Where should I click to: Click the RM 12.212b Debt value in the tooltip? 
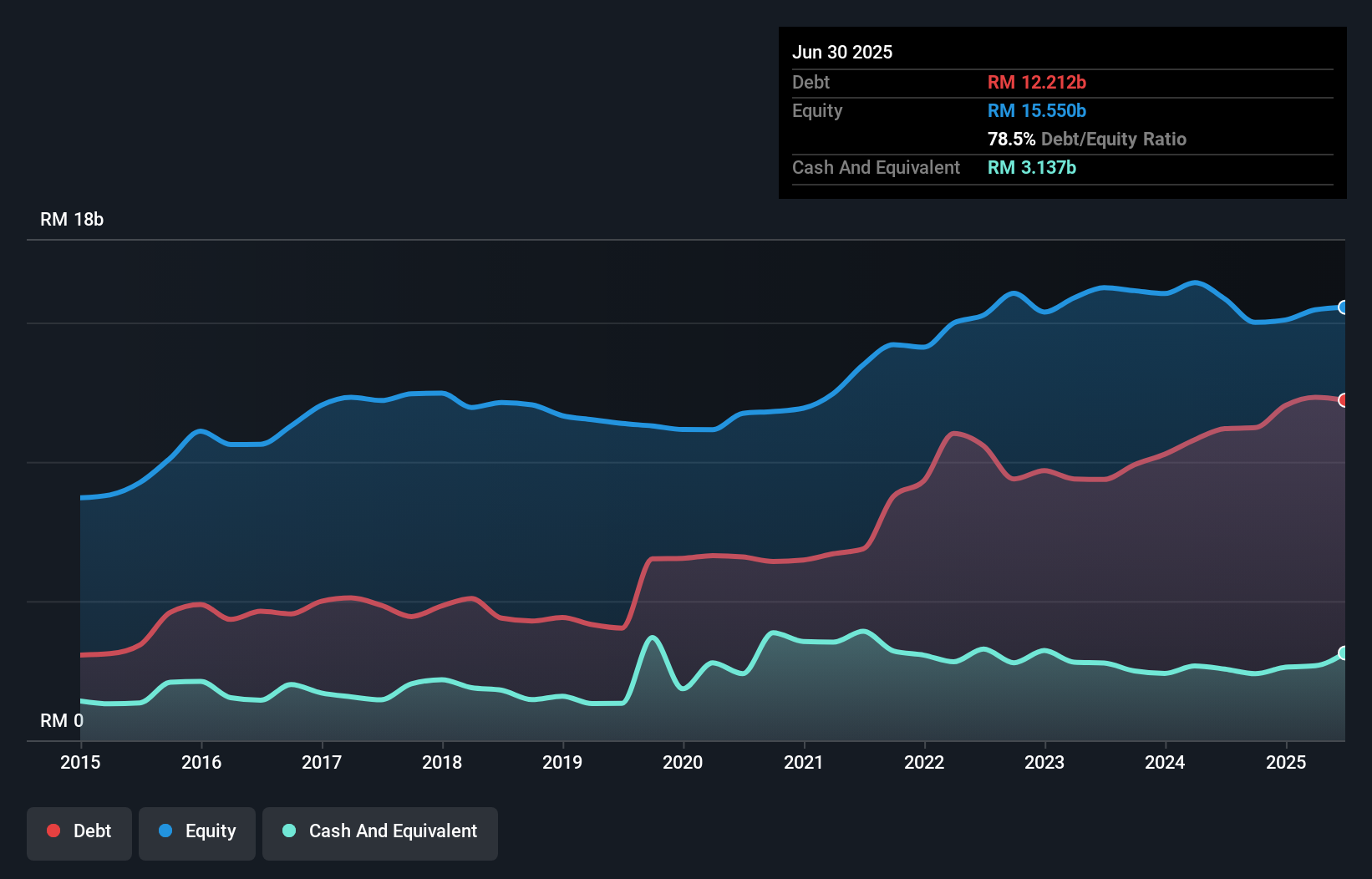[x=1036, y=82]
